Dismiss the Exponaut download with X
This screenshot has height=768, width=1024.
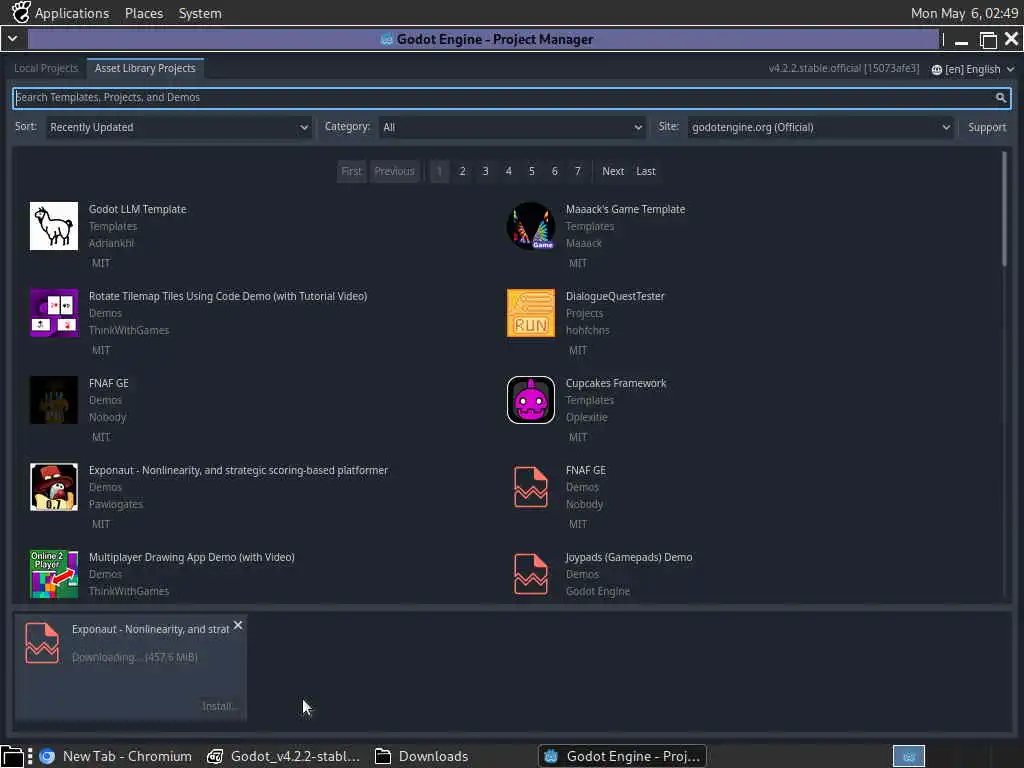tap(238, 625)
